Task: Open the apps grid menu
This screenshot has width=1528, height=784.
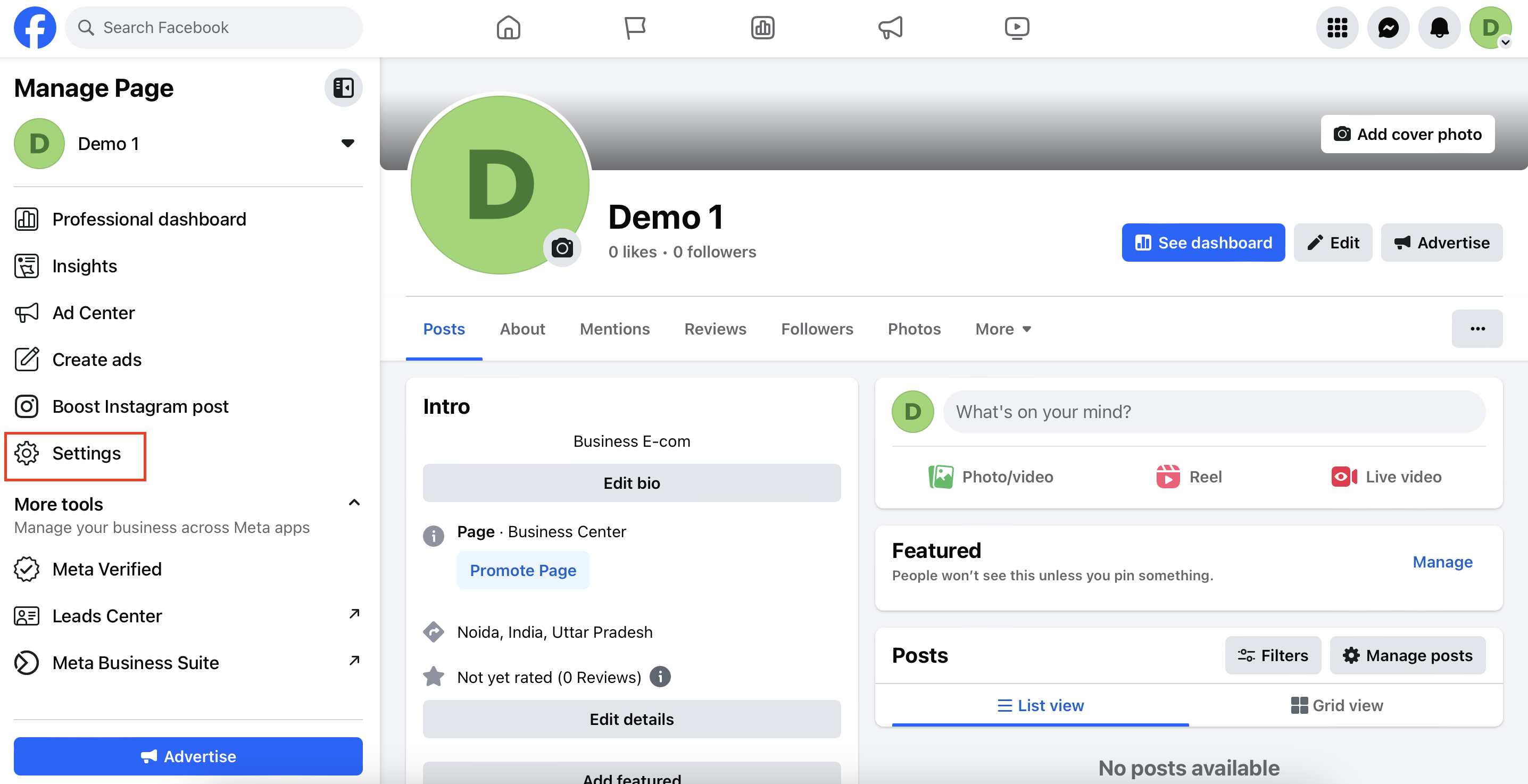Action: pos(1337,27)
